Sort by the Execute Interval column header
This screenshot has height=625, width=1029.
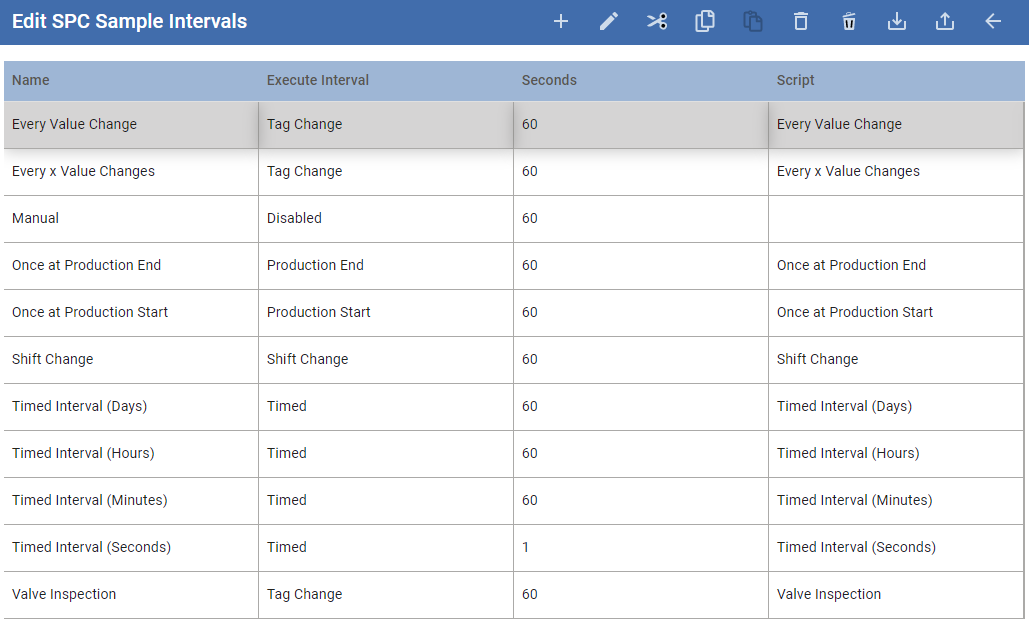point(317,80)
